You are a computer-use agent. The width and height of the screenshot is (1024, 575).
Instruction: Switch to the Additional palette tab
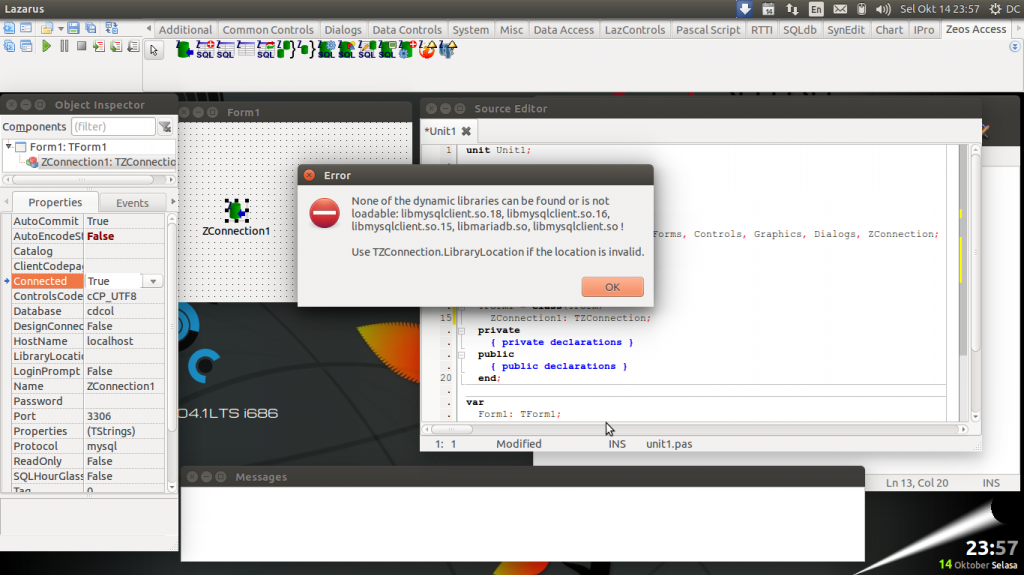(185, 30)
